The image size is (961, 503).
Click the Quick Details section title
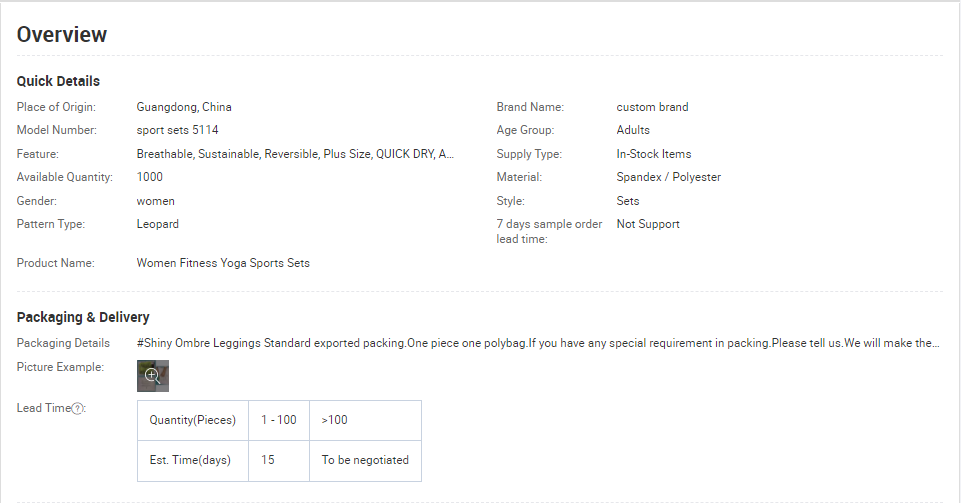coord(58,81)
